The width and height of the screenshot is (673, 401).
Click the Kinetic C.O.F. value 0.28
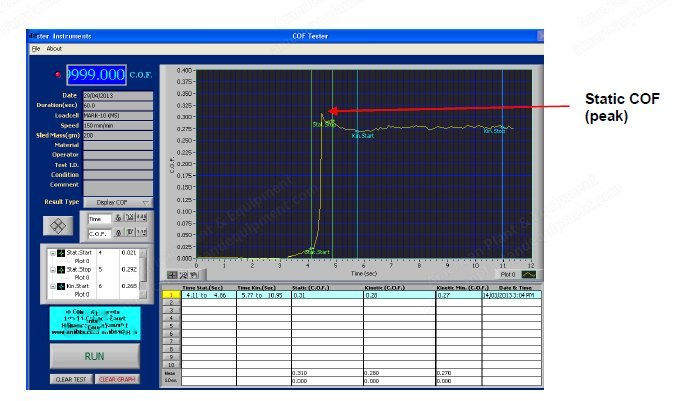coord(399,295)
